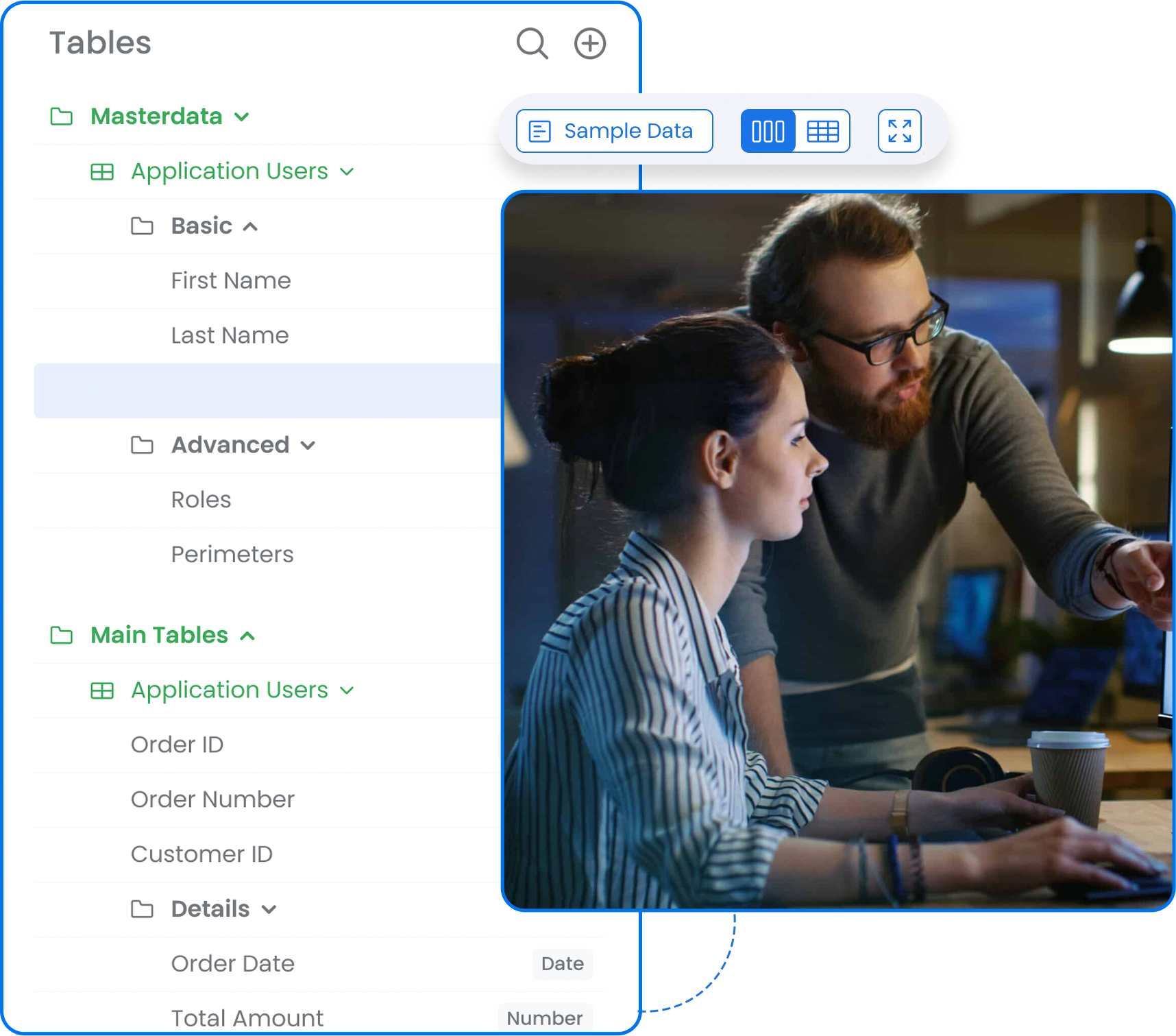
Task: Click table icon beside Application Users under Main Tables
Action: pos(102,690)
